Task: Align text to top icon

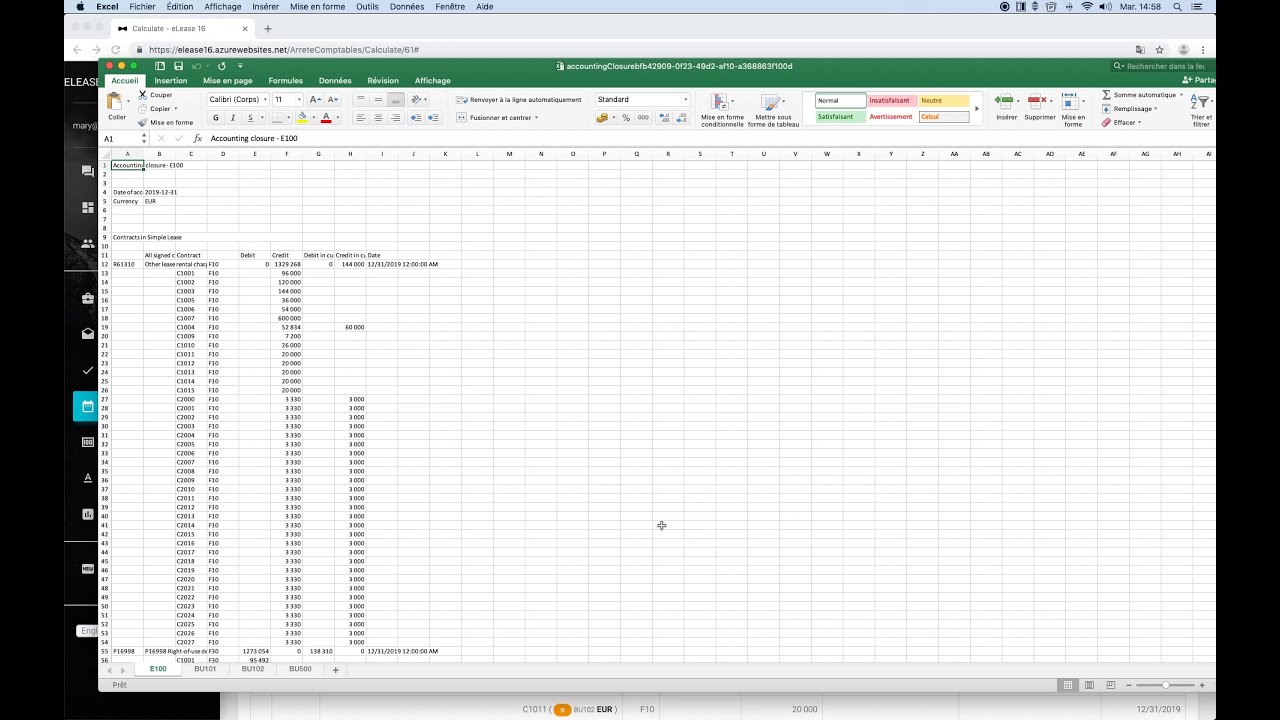Action: point(360,99)
